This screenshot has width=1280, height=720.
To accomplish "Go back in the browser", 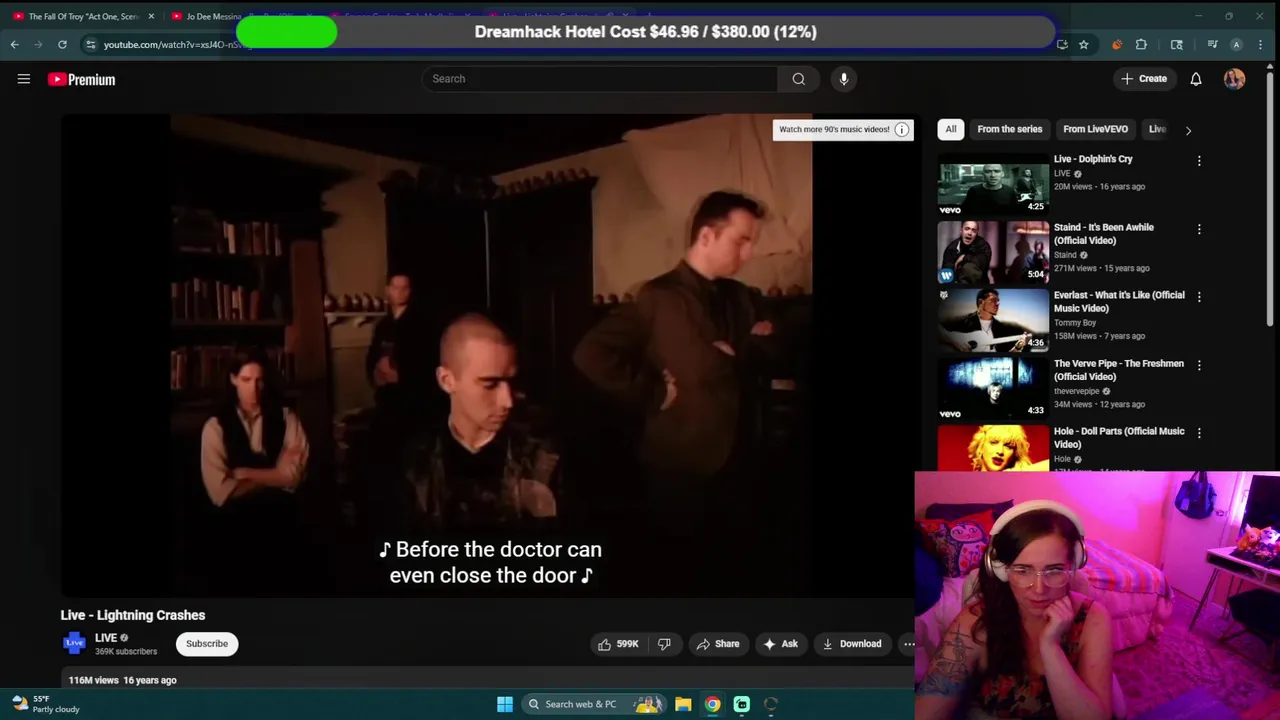I will [14, 44].
